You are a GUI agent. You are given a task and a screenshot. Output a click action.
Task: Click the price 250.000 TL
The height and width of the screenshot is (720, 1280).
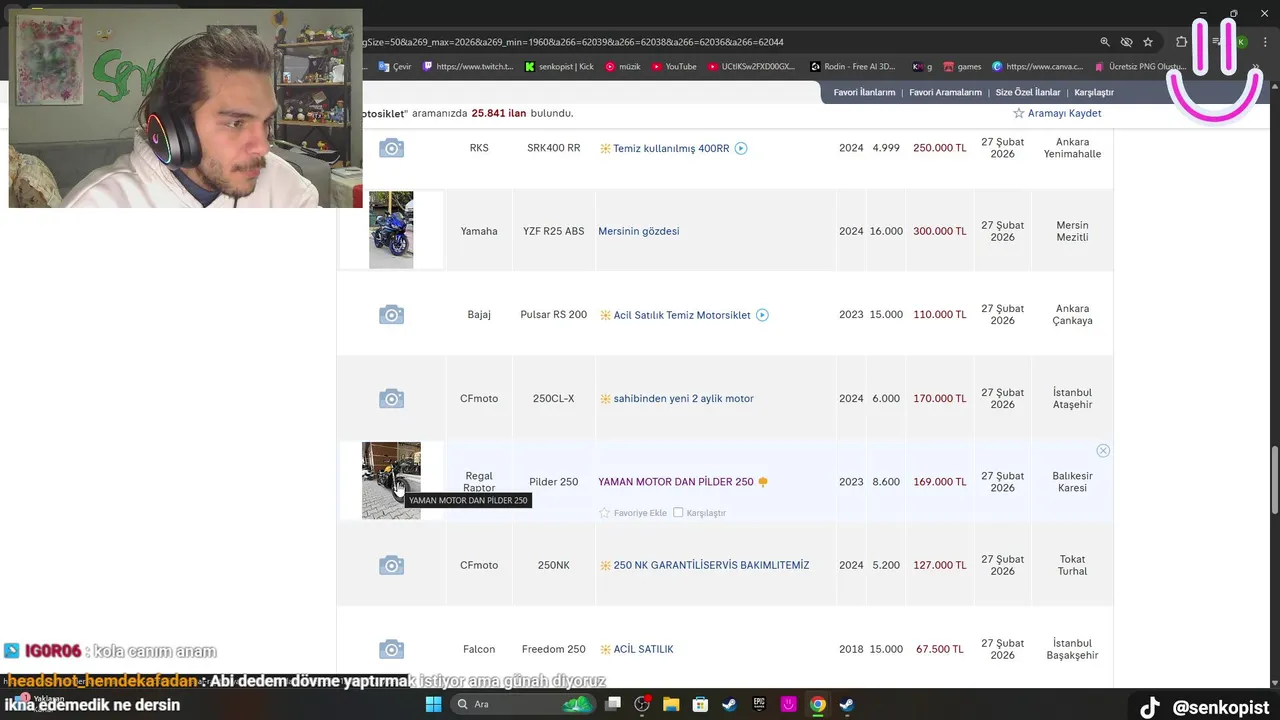(940, 148)
